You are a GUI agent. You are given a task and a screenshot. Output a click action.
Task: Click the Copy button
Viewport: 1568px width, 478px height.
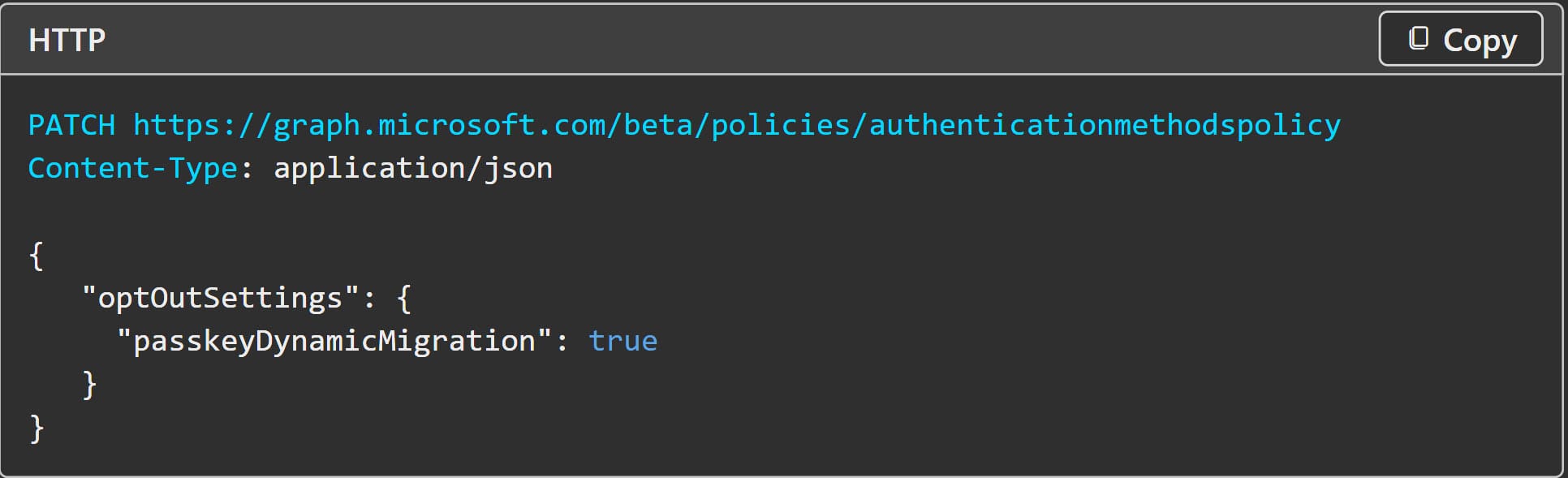1460,38
